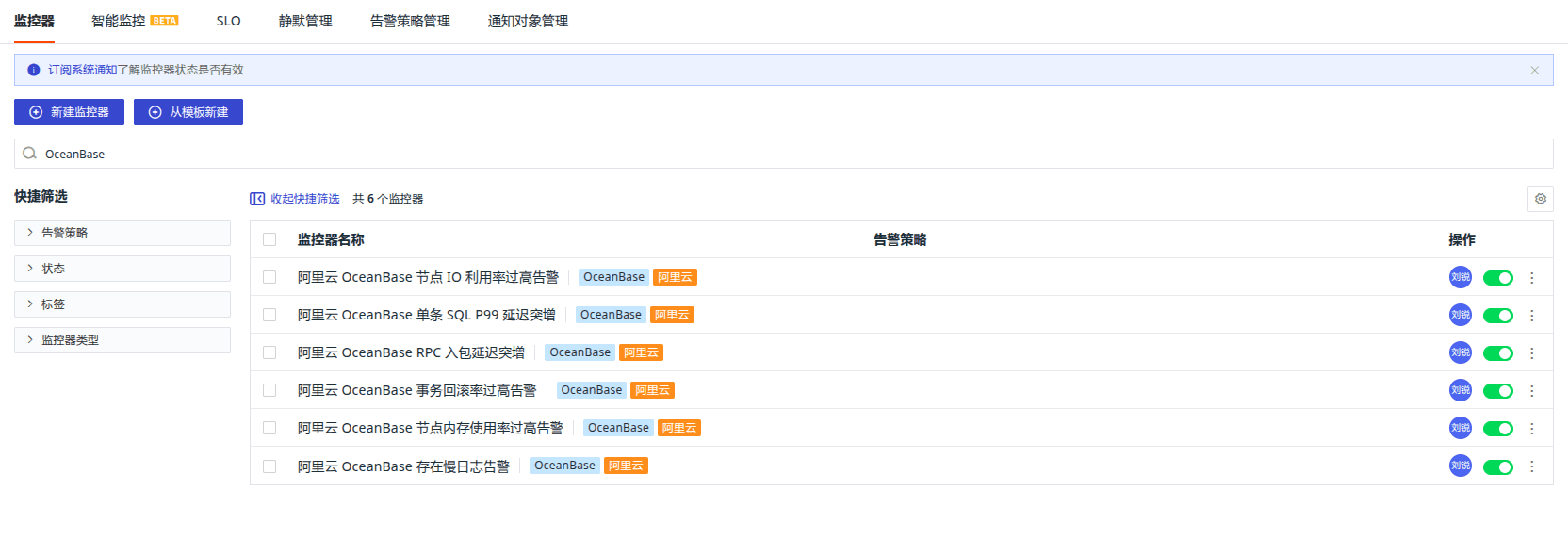Go to 静默管理 tab
1568x556 pixels.
305,21
